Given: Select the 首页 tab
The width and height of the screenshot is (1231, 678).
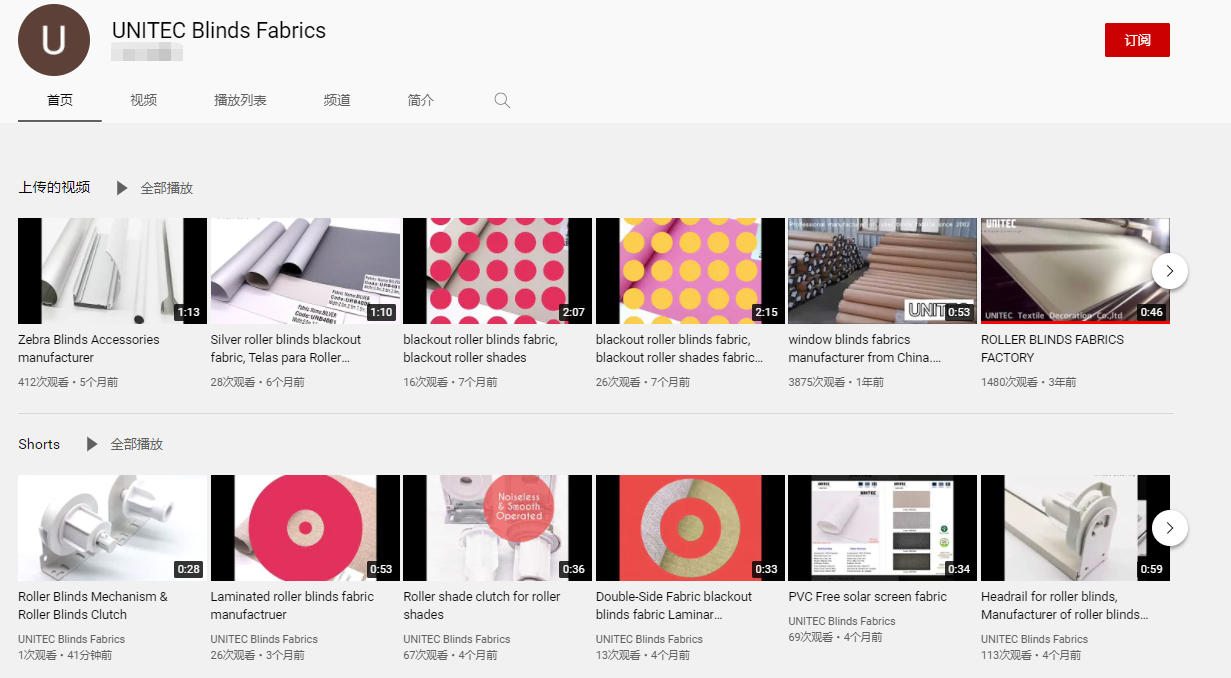Looking at the screenshot, I should (x=60, y=100).
